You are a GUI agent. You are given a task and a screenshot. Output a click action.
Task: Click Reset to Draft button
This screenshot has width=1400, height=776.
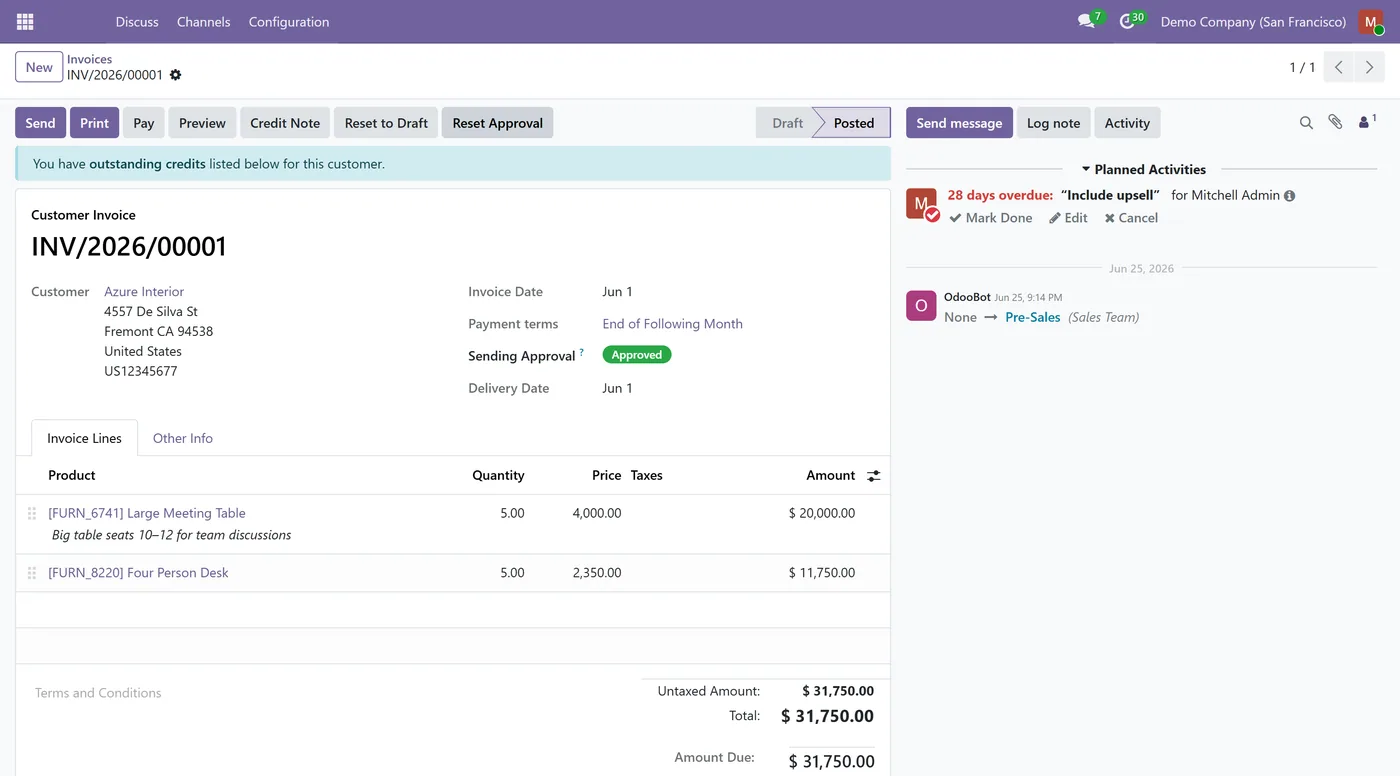point(386,123)
